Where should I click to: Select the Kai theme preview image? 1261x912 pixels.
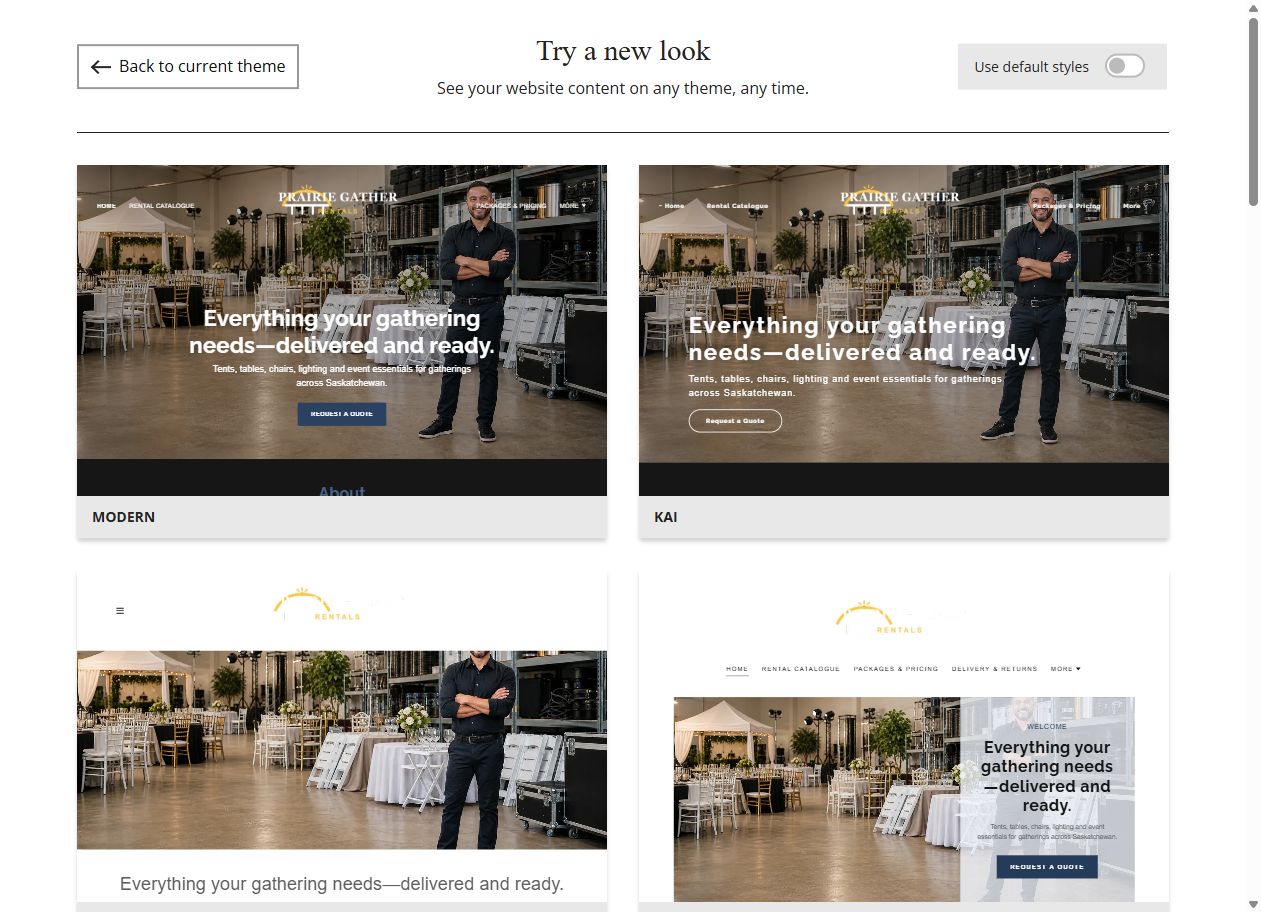coord(904,330)
